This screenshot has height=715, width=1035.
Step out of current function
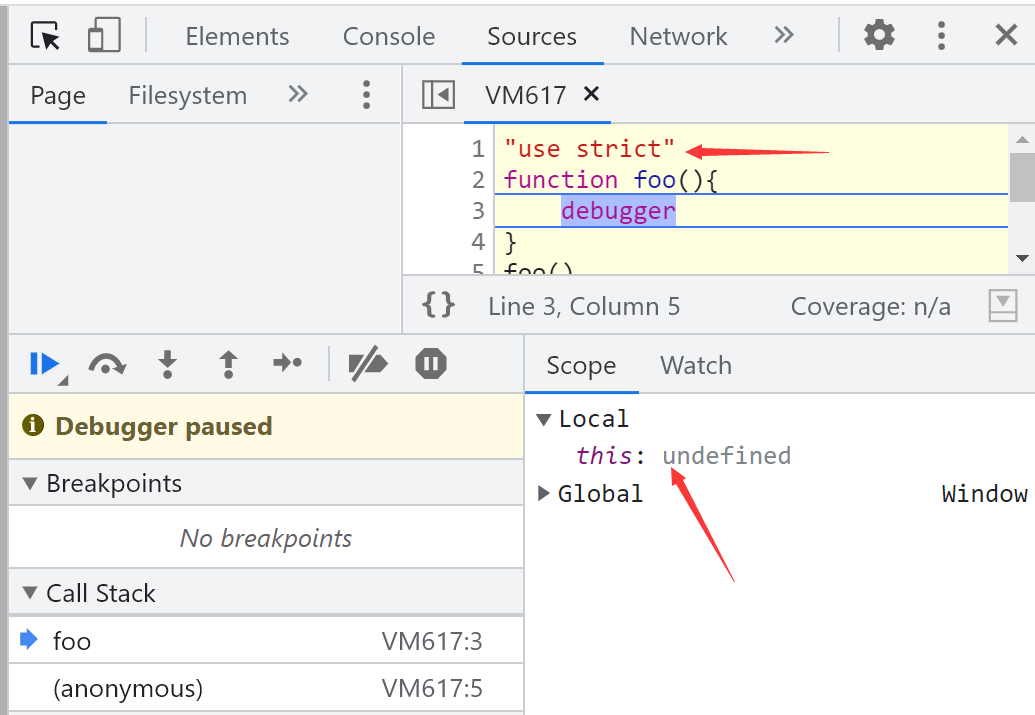tap(228, 364)
